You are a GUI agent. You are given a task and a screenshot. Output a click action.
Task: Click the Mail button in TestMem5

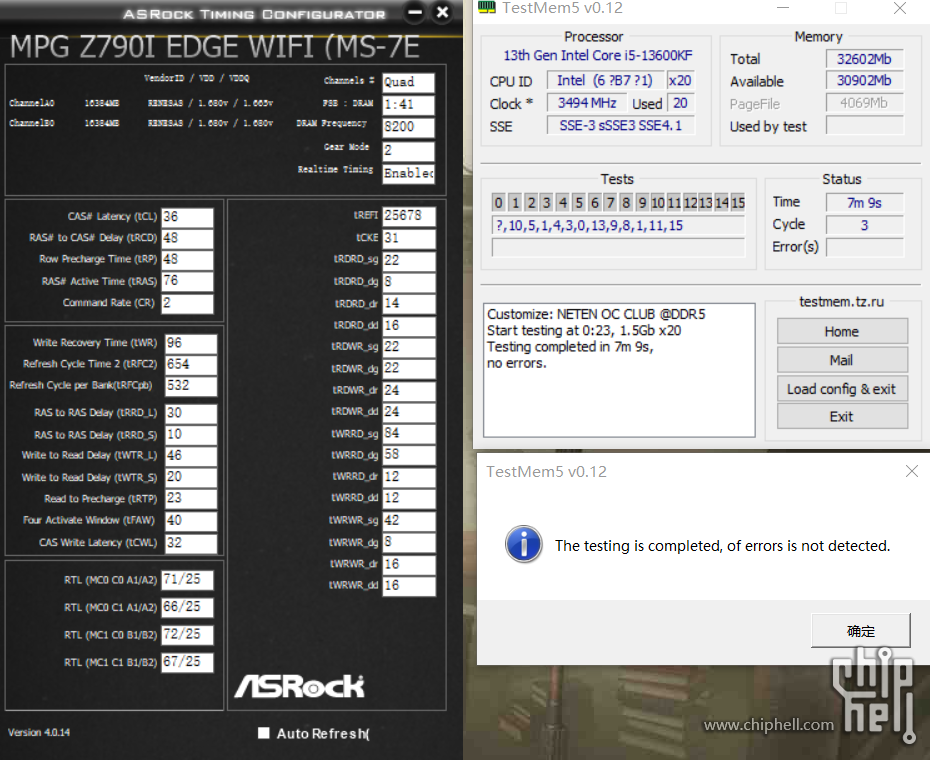coord(842,360)
